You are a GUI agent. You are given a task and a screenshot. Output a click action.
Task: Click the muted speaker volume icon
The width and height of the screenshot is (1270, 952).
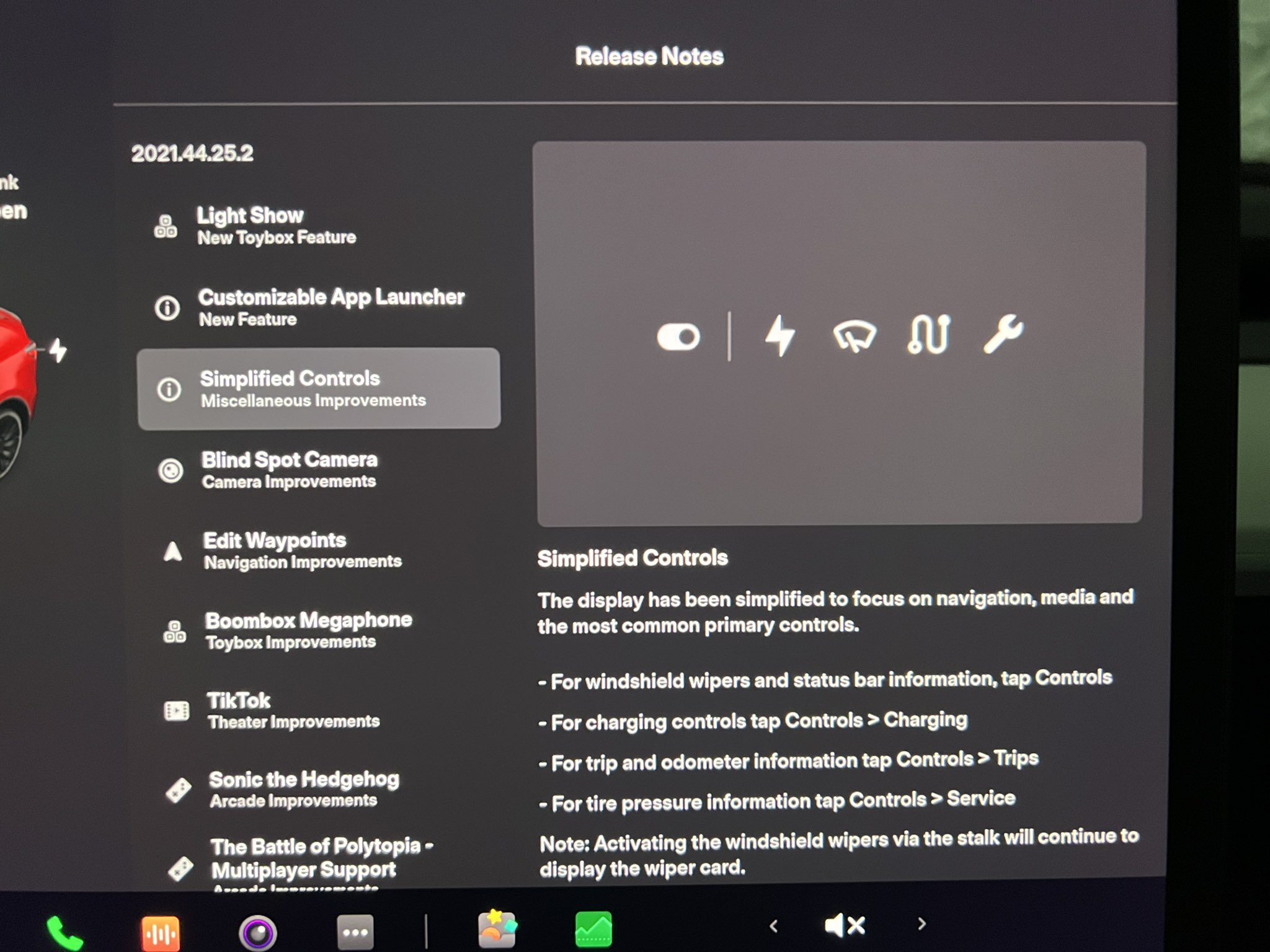(845, 925)
